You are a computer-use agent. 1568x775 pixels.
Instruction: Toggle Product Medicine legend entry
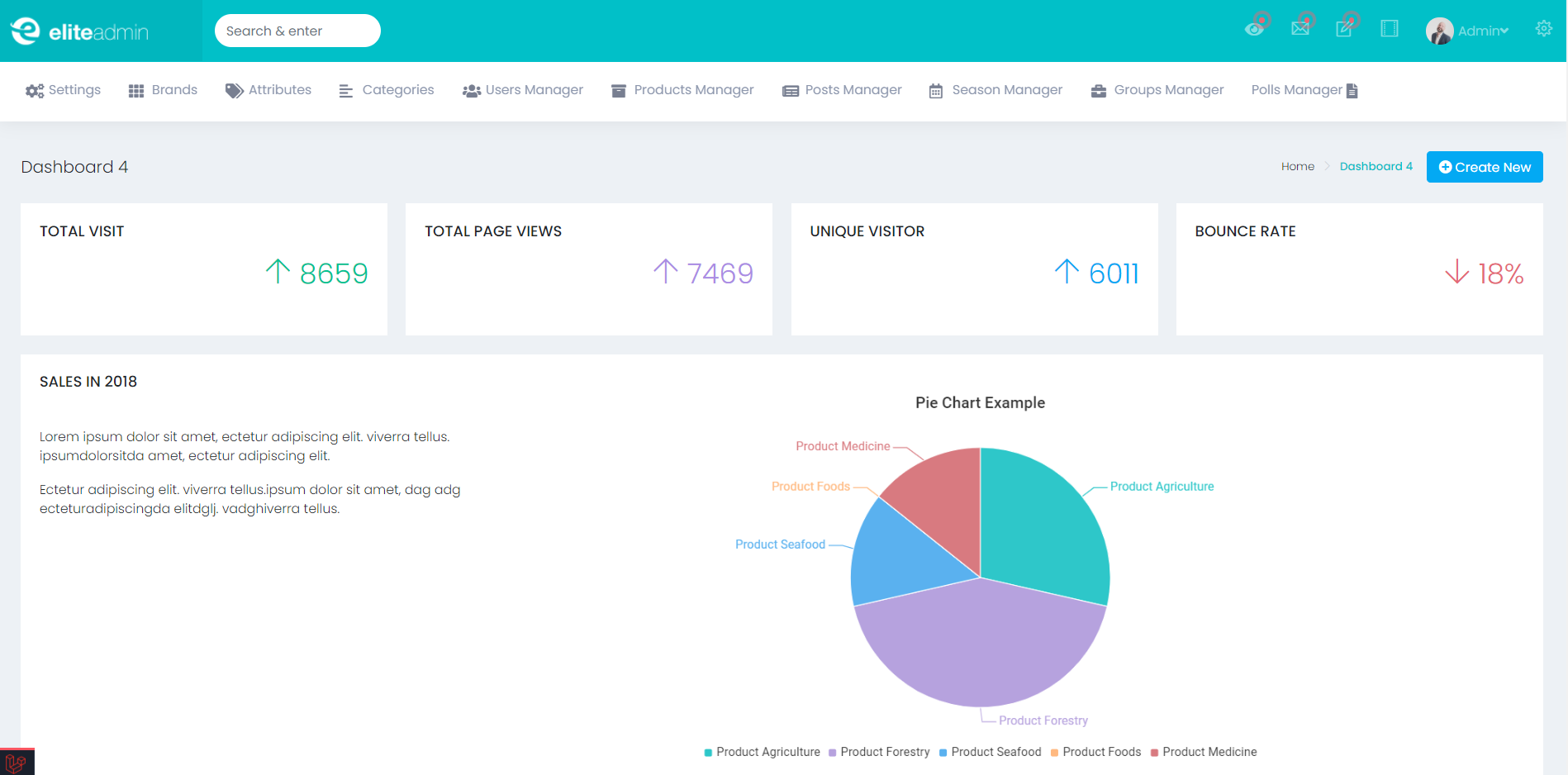coord(1204,752)
